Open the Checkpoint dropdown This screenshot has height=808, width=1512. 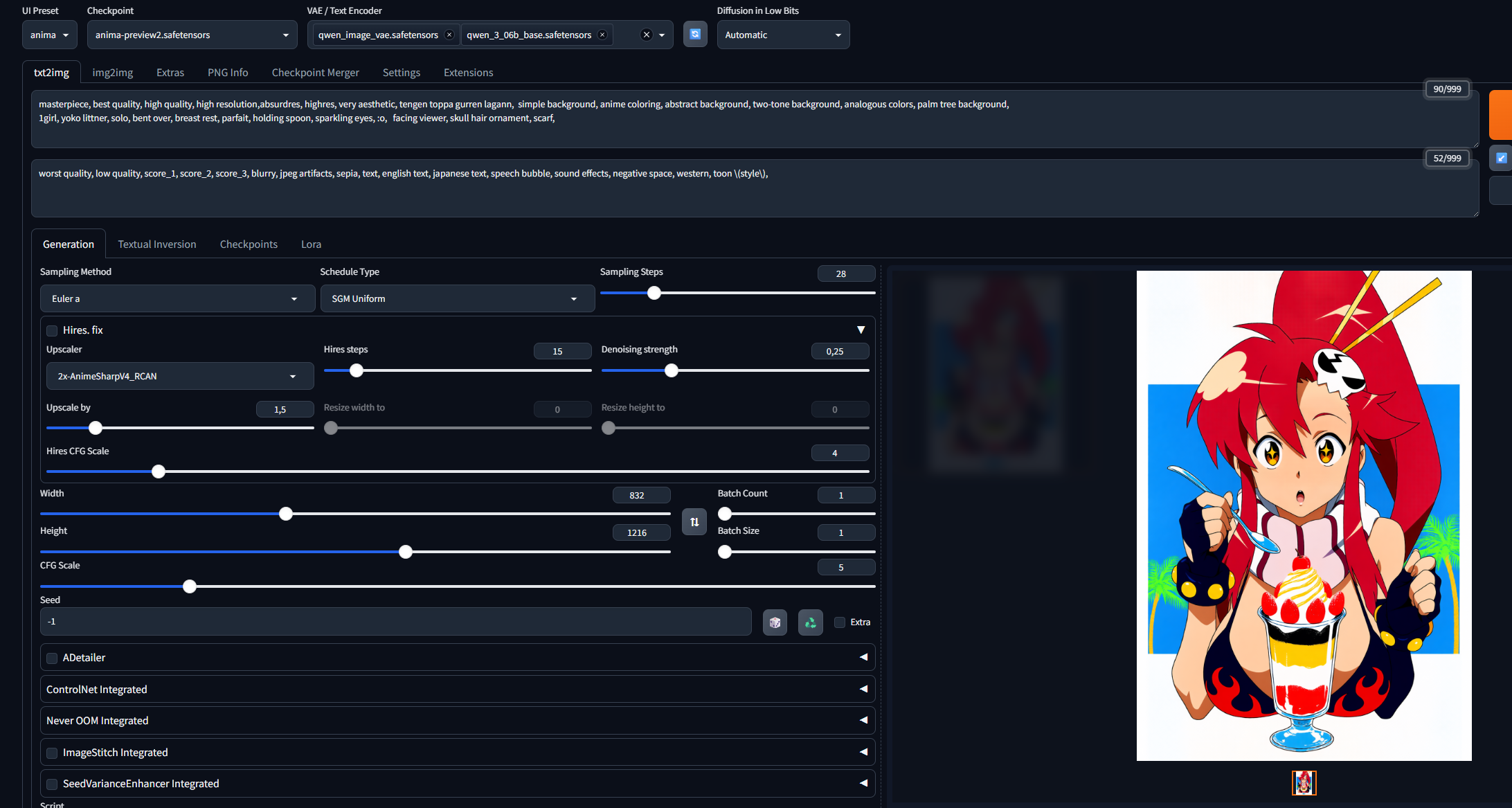(x=192, y=35)
